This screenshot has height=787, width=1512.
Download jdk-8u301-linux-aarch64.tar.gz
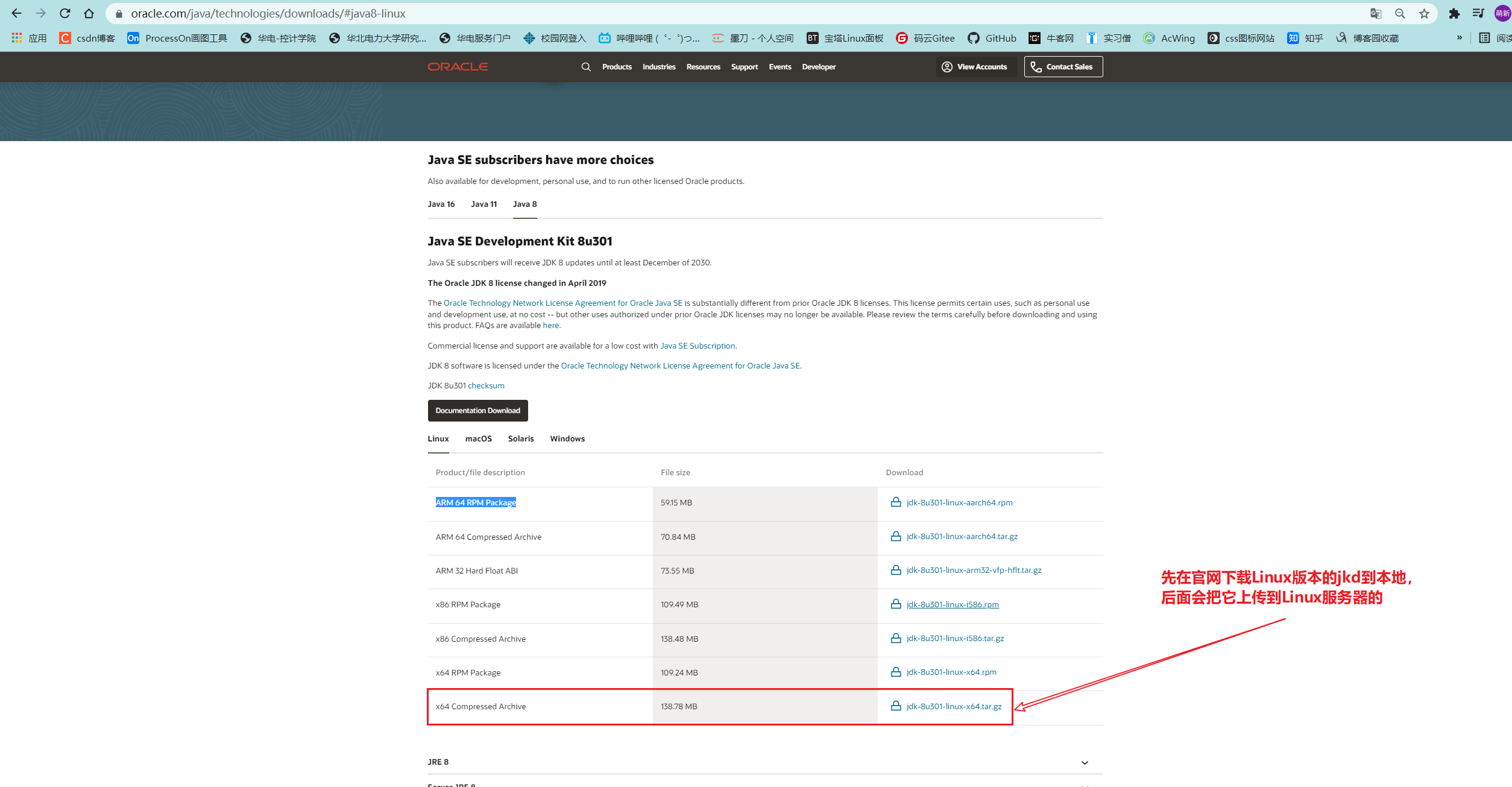point(962,537)
